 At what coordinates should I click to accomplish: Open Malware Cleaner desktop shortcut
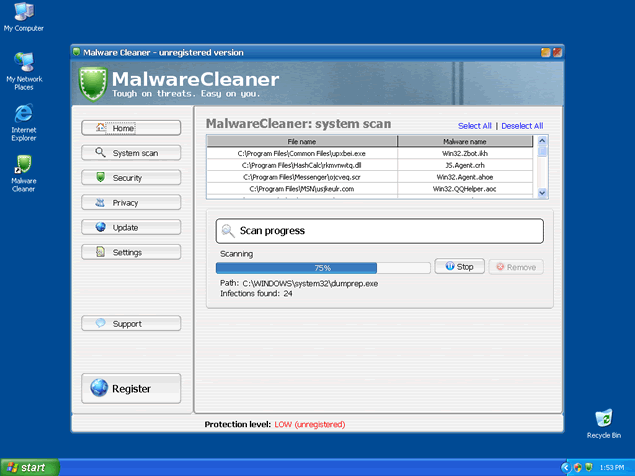[x=23, y=166]
